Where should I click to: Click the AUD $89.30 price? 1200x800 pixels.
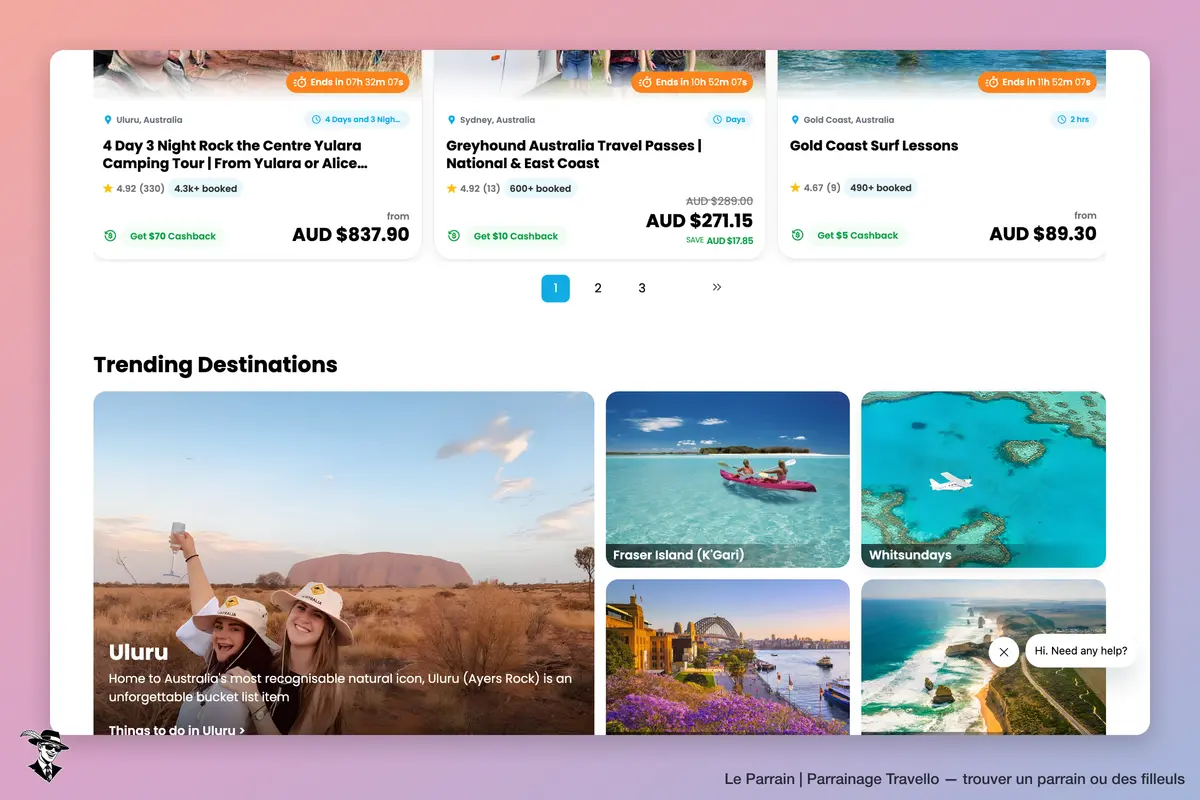[1043, 233]
